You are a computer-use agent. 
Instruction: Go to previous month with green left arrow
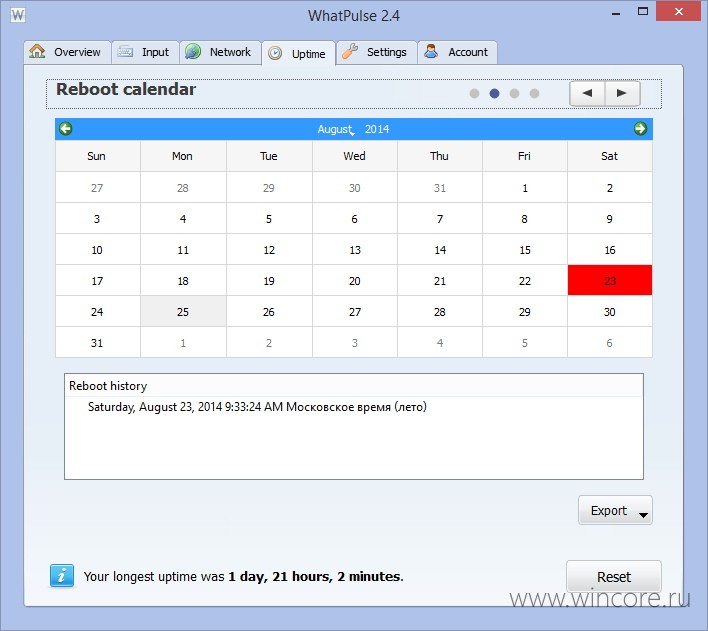pos(65,129)
